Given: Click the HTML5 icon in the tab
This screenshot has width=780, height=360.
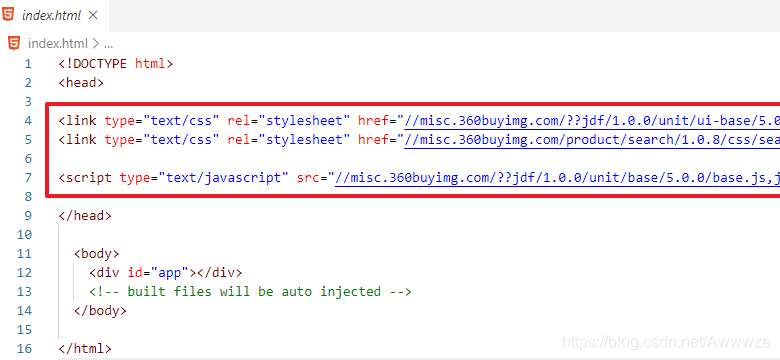Looking at the screenshot, I should [8, 15].
